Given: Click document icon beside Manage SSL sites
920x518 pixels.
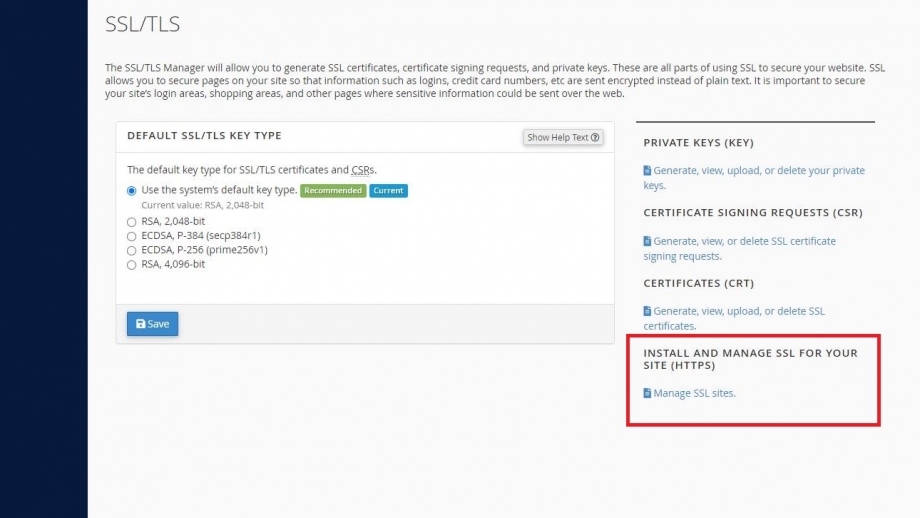Looking at the screenshot, I should 647,393.
